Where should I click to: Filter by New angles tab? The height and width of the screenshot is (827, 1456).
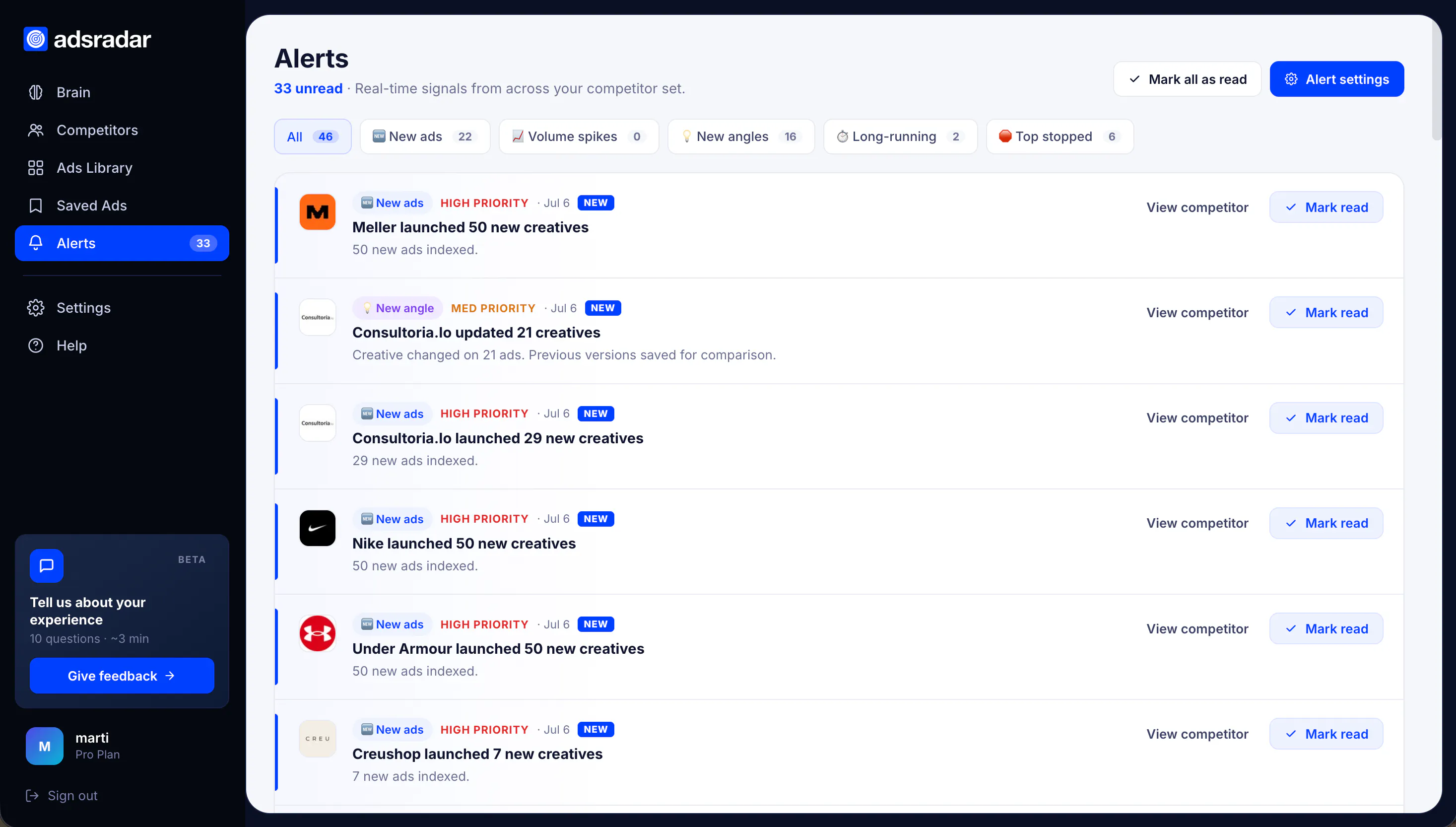tap(741, 137)
